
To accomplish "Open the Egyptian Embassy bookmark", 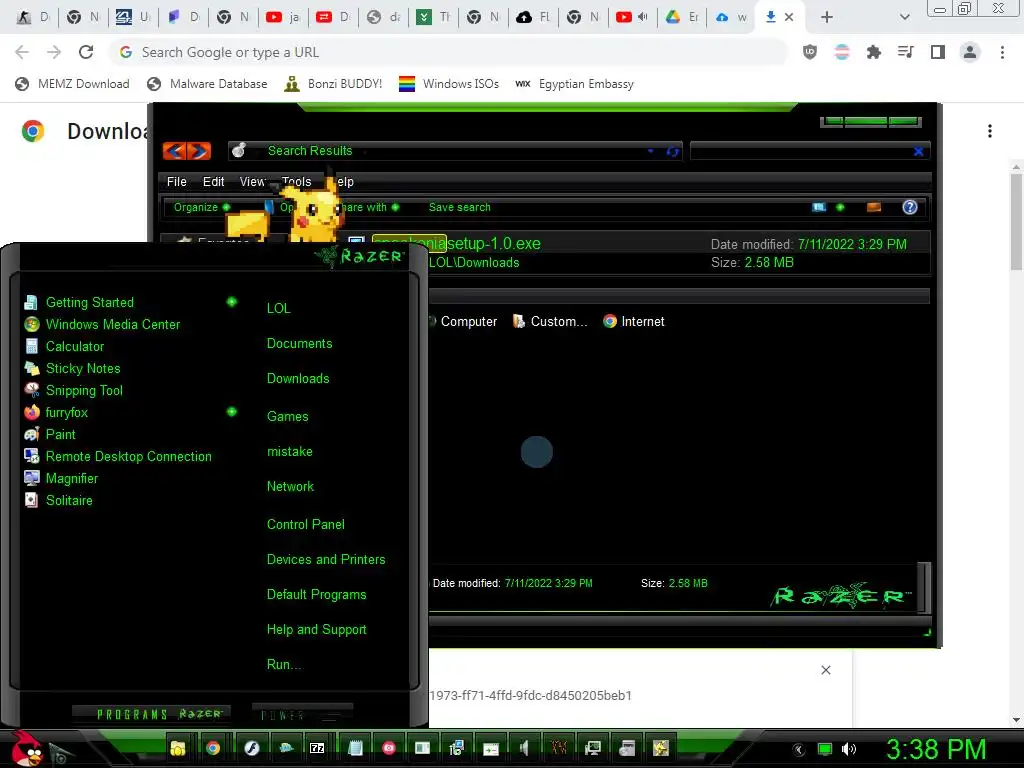I will [x=575, y=84].
